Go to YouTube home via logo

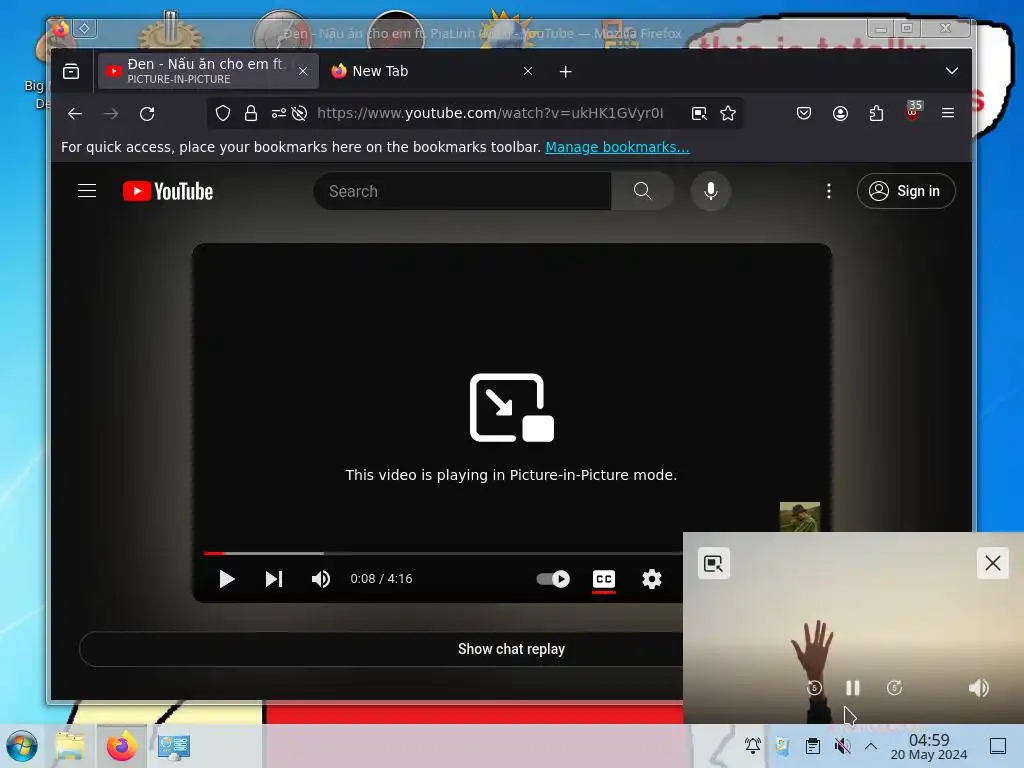pos(168,191)
